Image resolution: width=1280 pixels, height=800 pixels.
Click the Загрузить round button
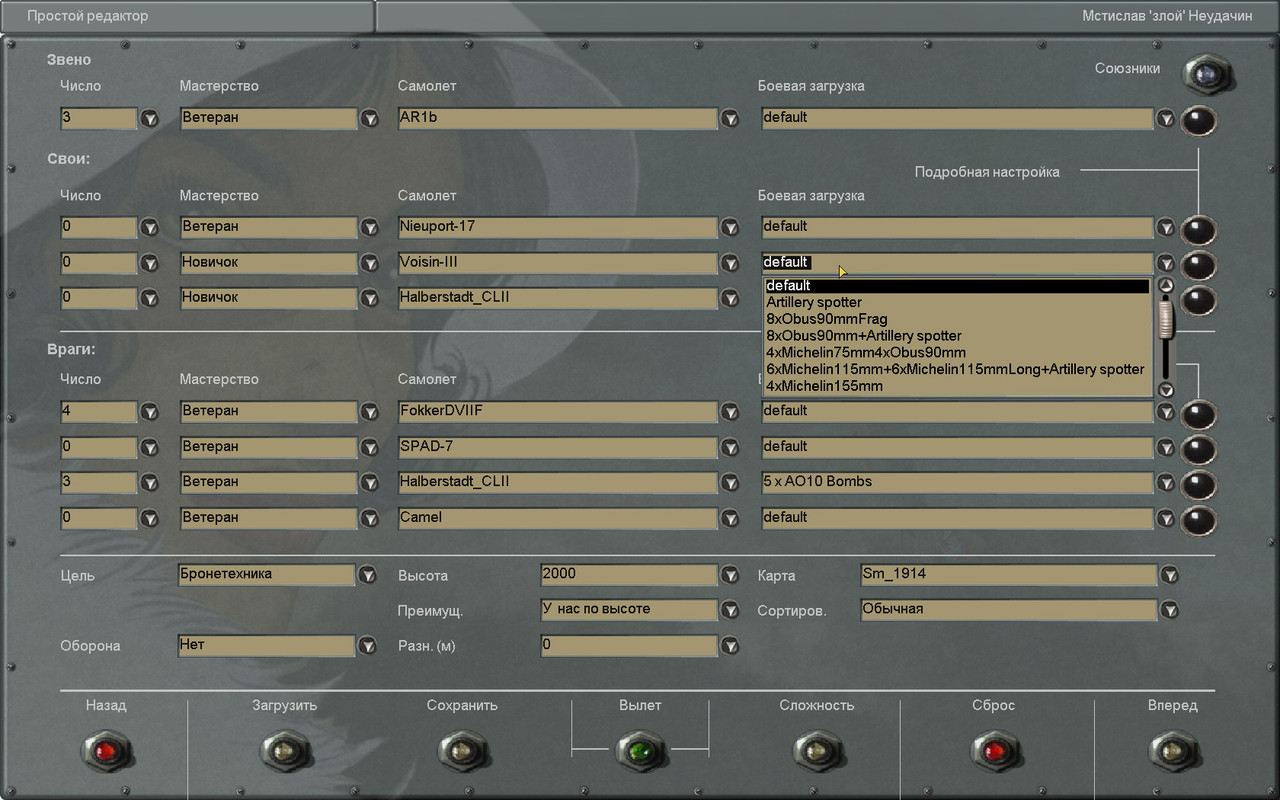[284, 750]
